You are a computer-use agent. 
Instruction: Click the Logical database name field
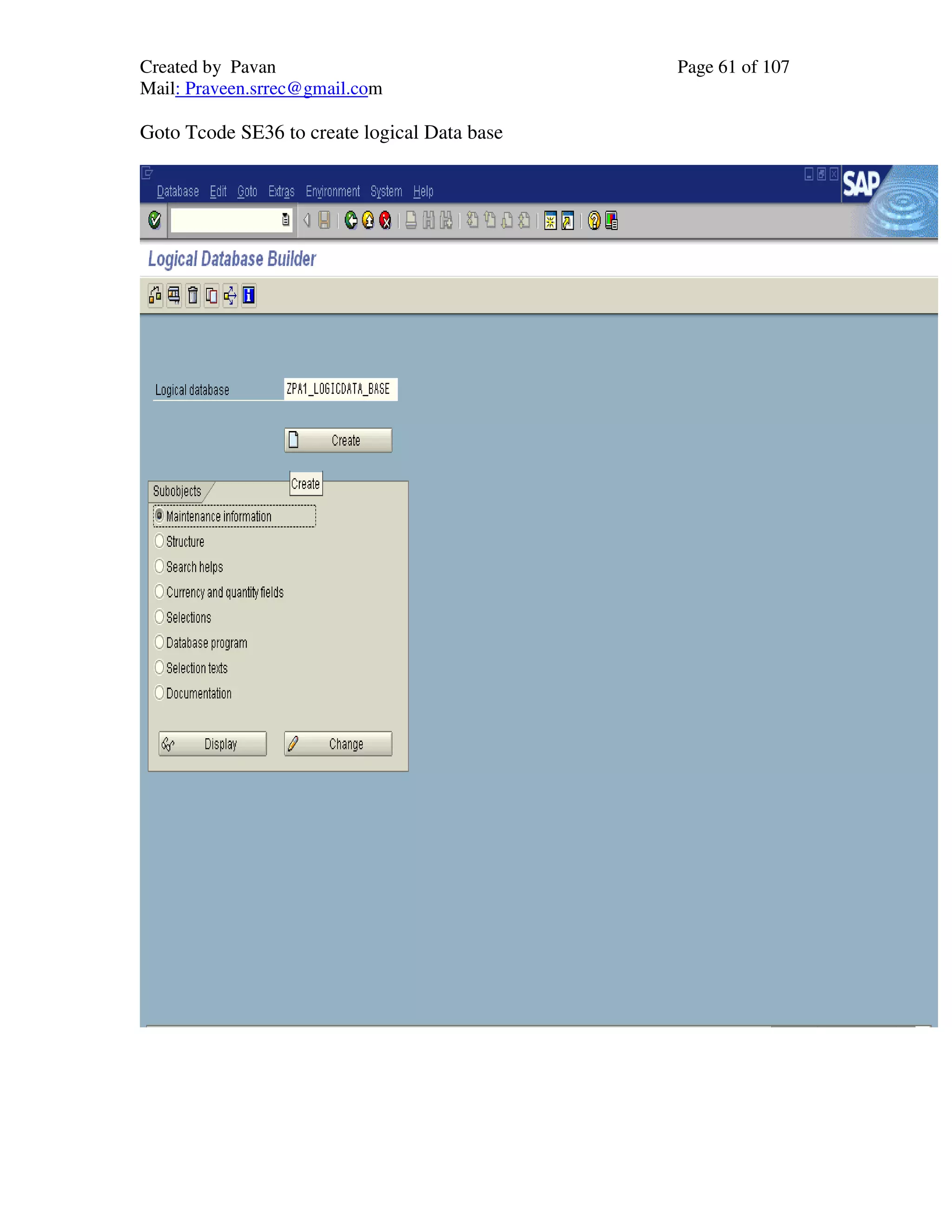(341, 389)
